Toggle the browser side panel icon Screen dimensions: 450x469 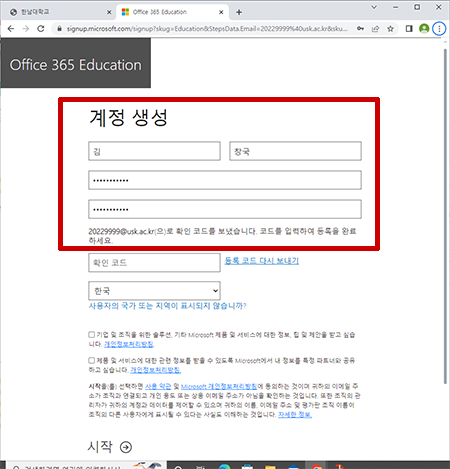(x=409, y=29)
